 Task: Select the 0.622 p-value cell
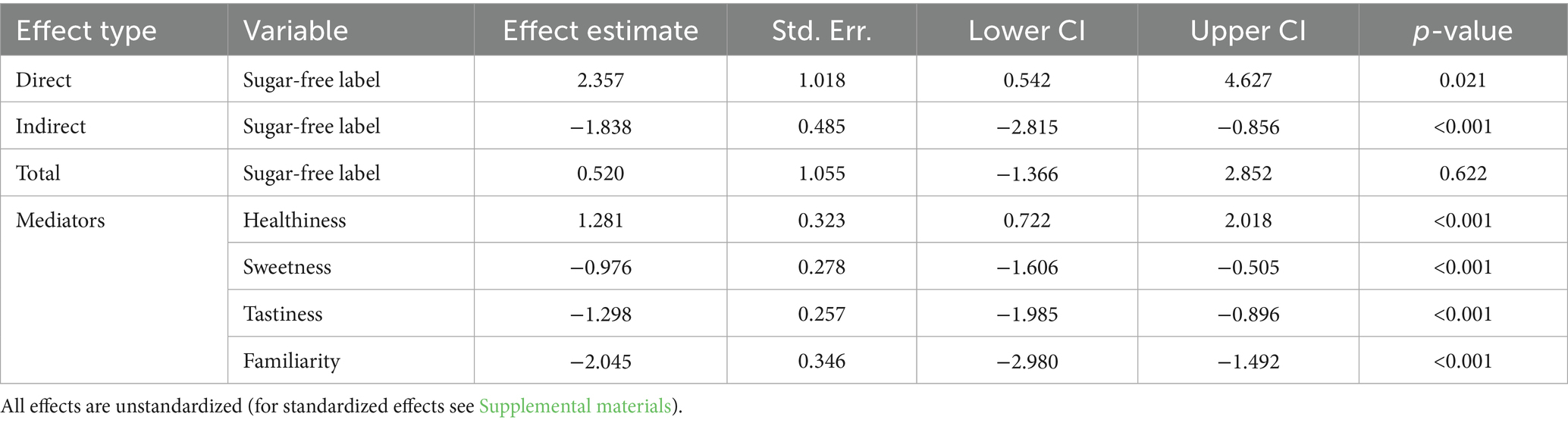pyautogui.click(x=1463, y=173)
